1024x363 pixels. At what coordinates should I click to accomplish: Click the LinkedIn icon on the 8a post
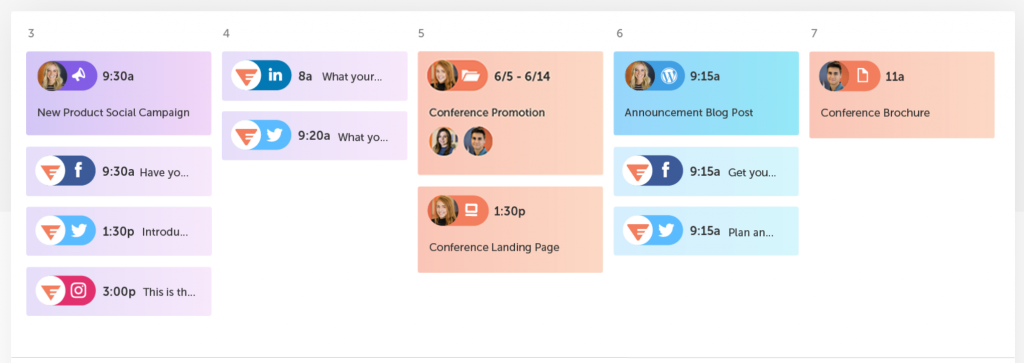[x=275, y=76]
